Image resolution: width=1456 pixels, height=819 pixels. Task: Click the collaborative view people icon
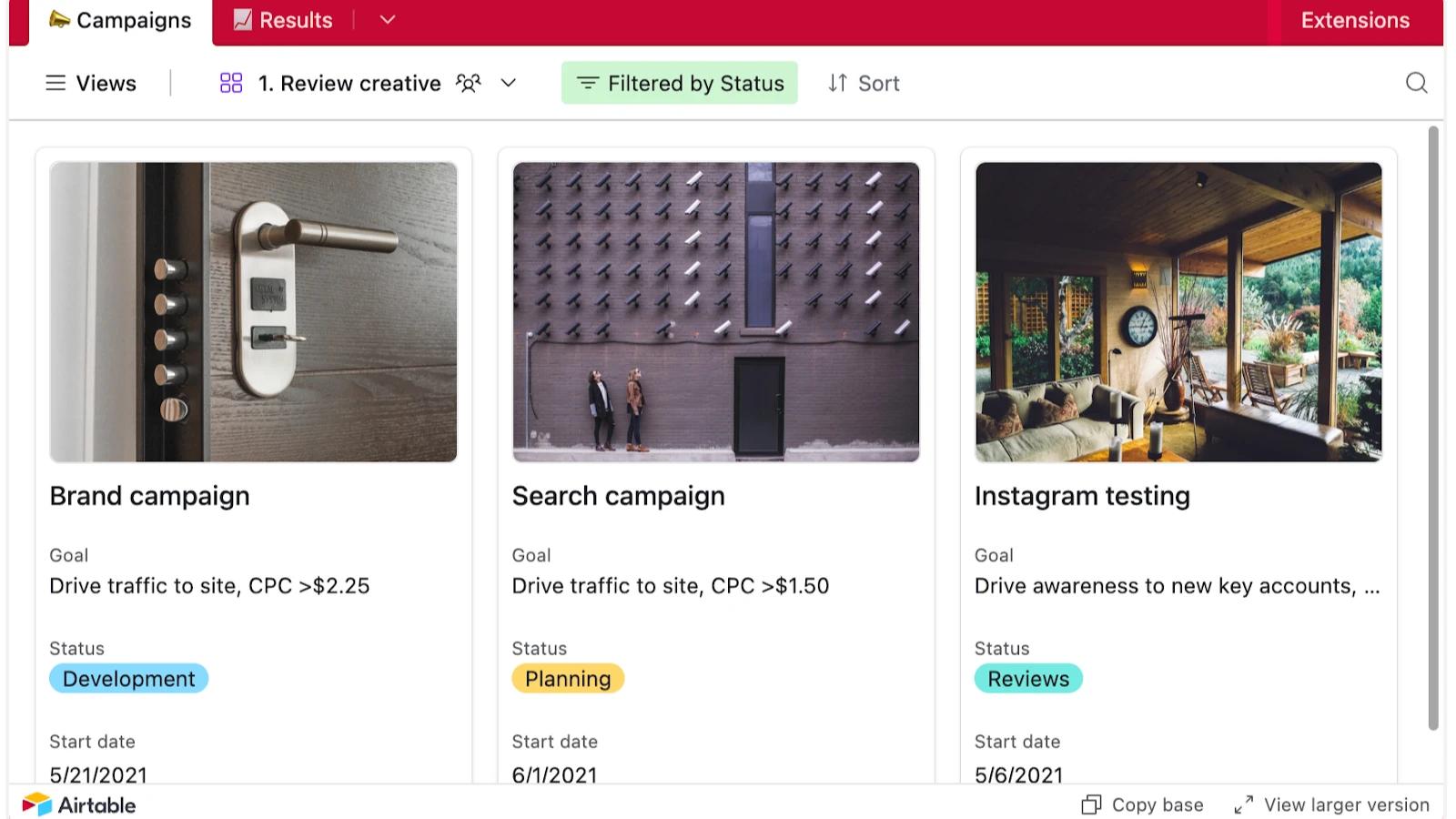coord(468,83)
